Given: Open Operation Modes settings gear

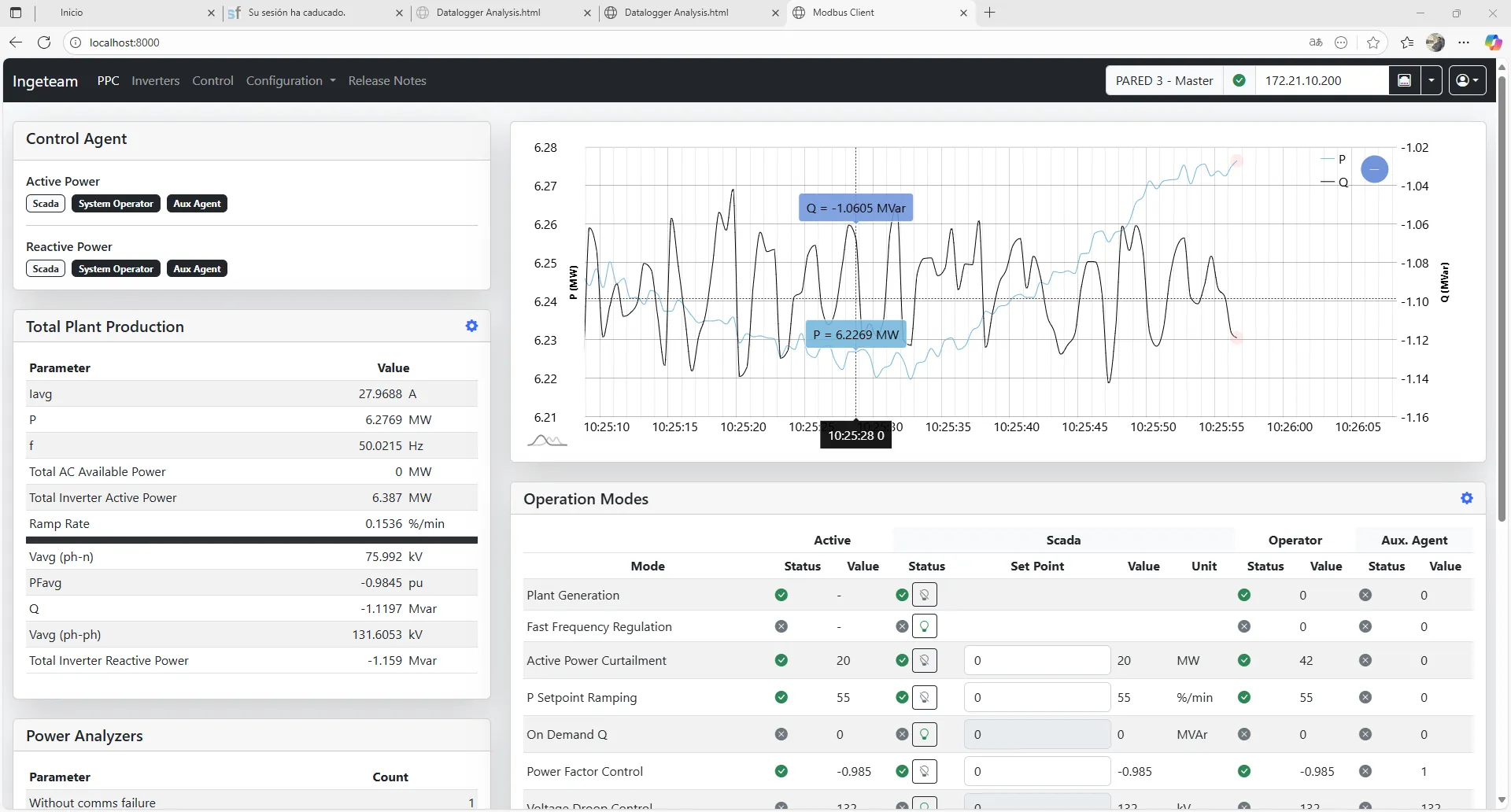Looking at the screenshot, I should click(1466, 498).
